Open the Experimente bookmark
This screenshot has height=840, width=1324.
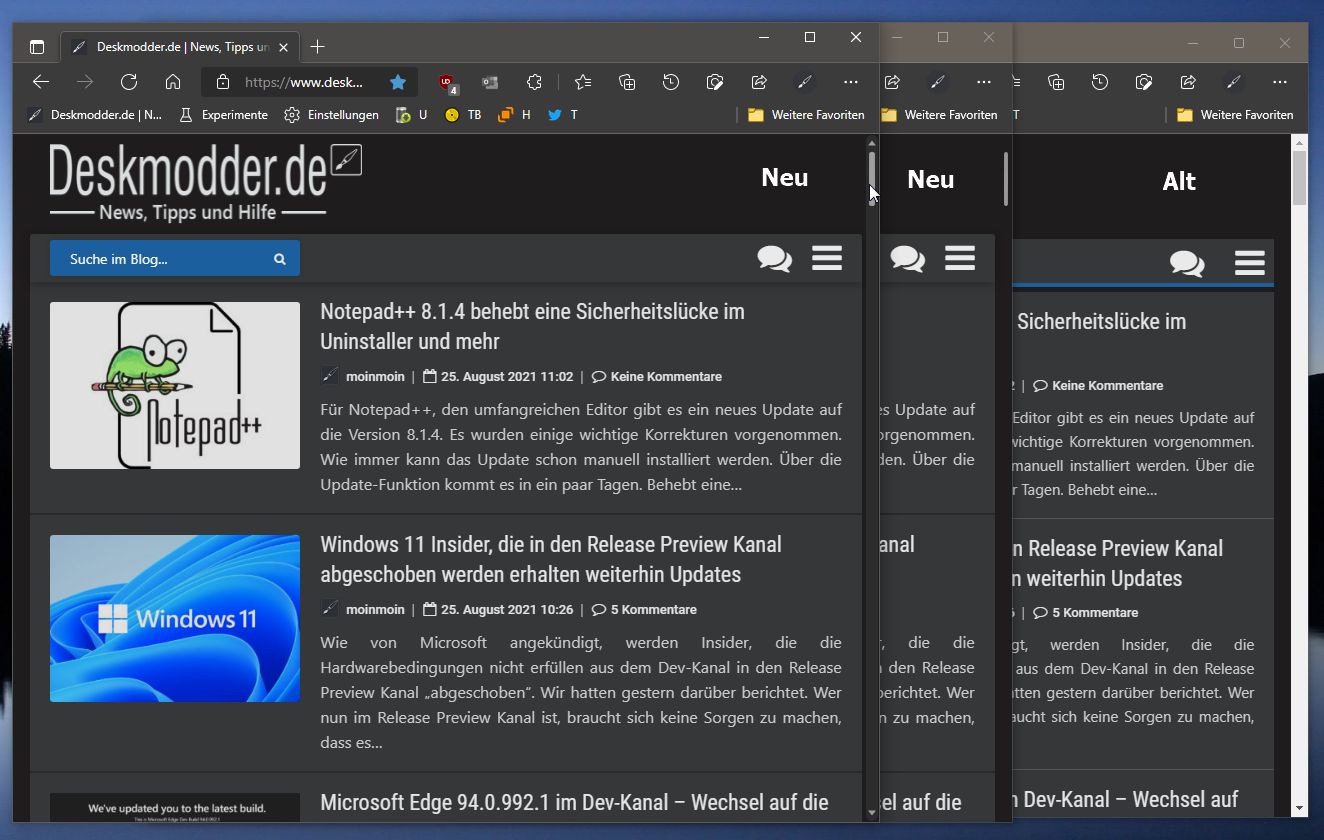click(x=223, y=115)
